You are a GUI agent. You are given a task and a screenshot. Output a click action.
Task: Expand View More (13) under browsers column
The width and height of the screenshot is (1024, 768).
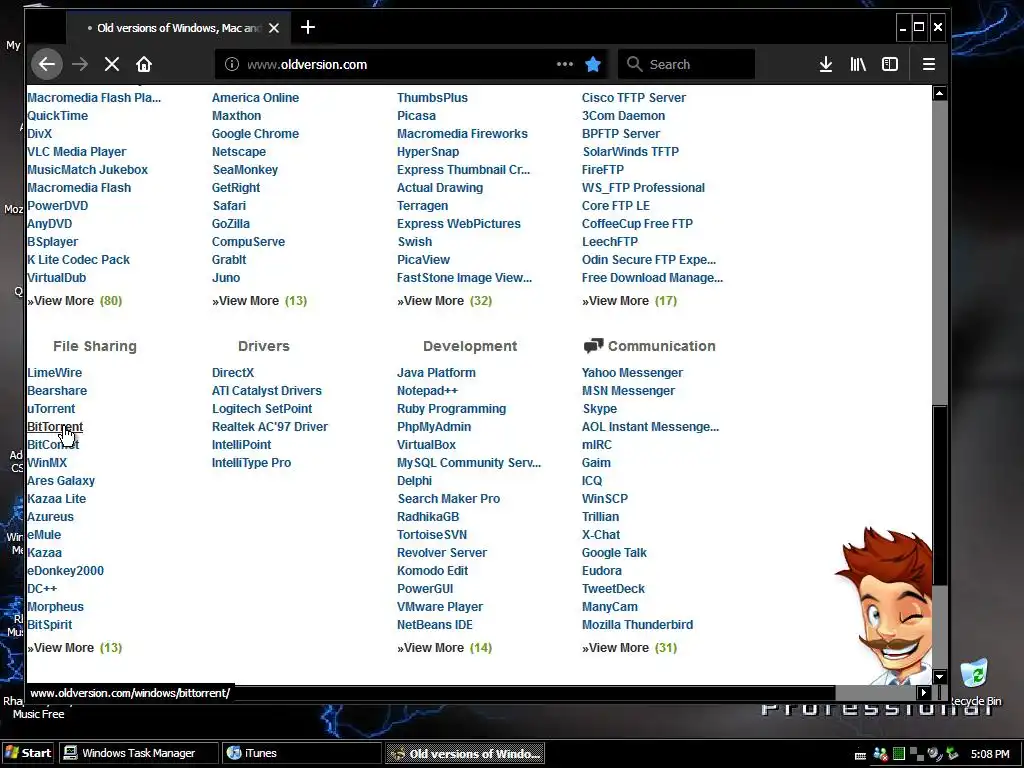click(259, 300)
